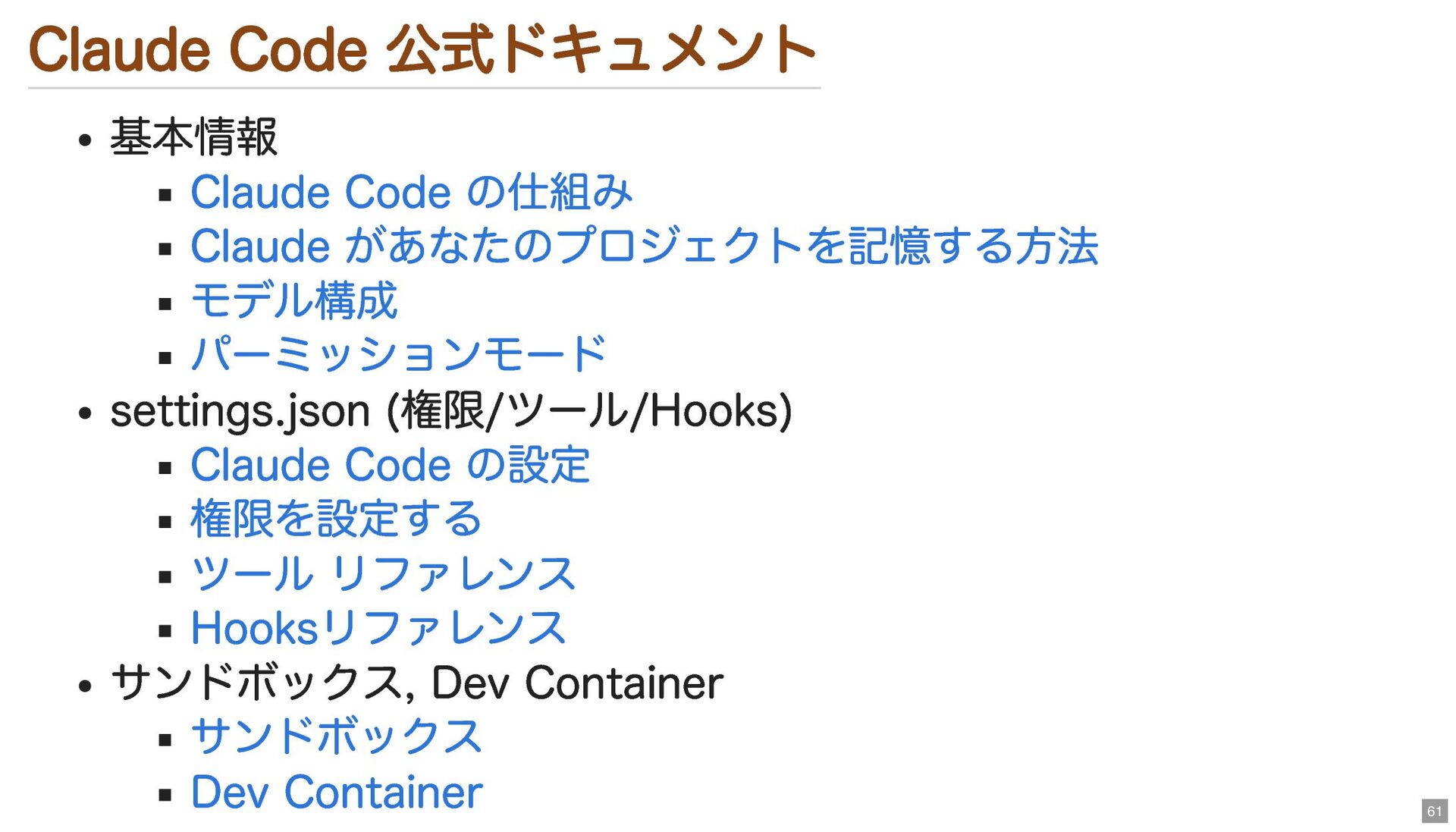
Task: Click the slide page number 61 badge
Action: point(1434,811)
